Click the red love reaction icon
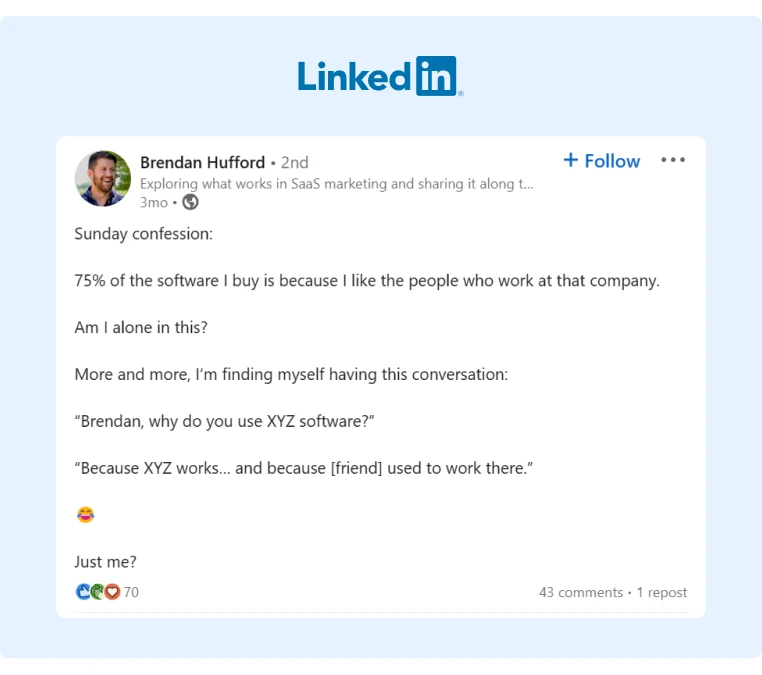The height and width of the screenshot is (675, 762). pyautogui.click(x=112, y=591)
